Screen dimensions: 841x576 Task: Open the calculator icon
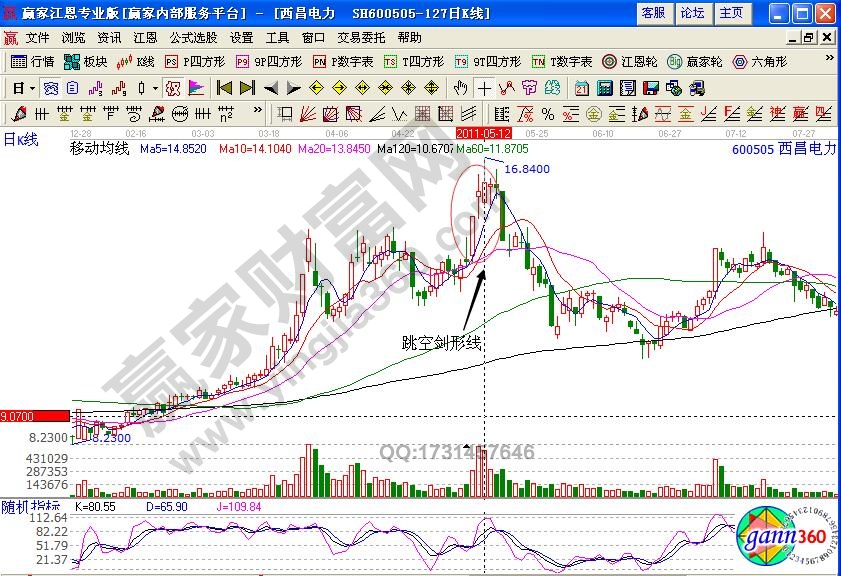click(x=604, y=88)
